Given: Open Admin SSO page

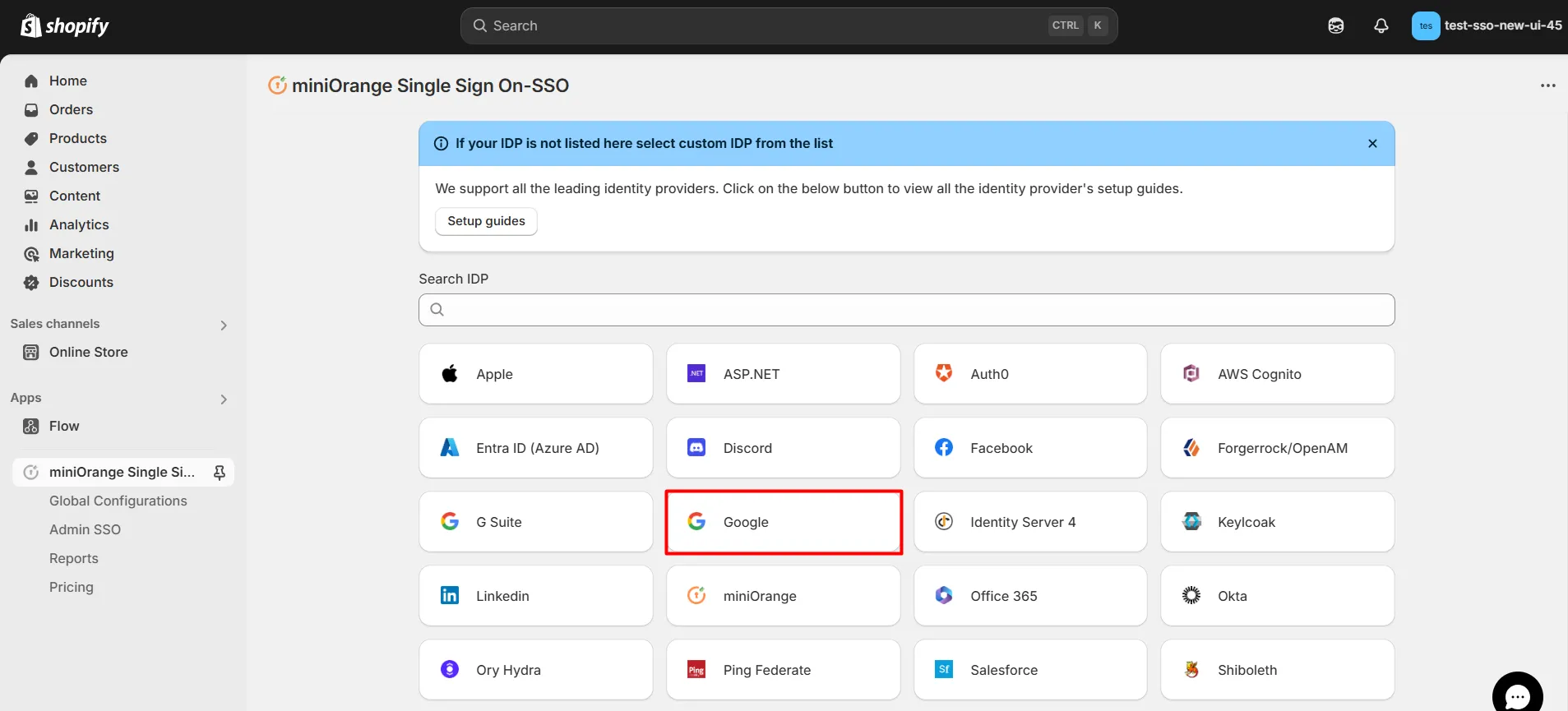Looking at the screenshot, I should tap(85, 529).
